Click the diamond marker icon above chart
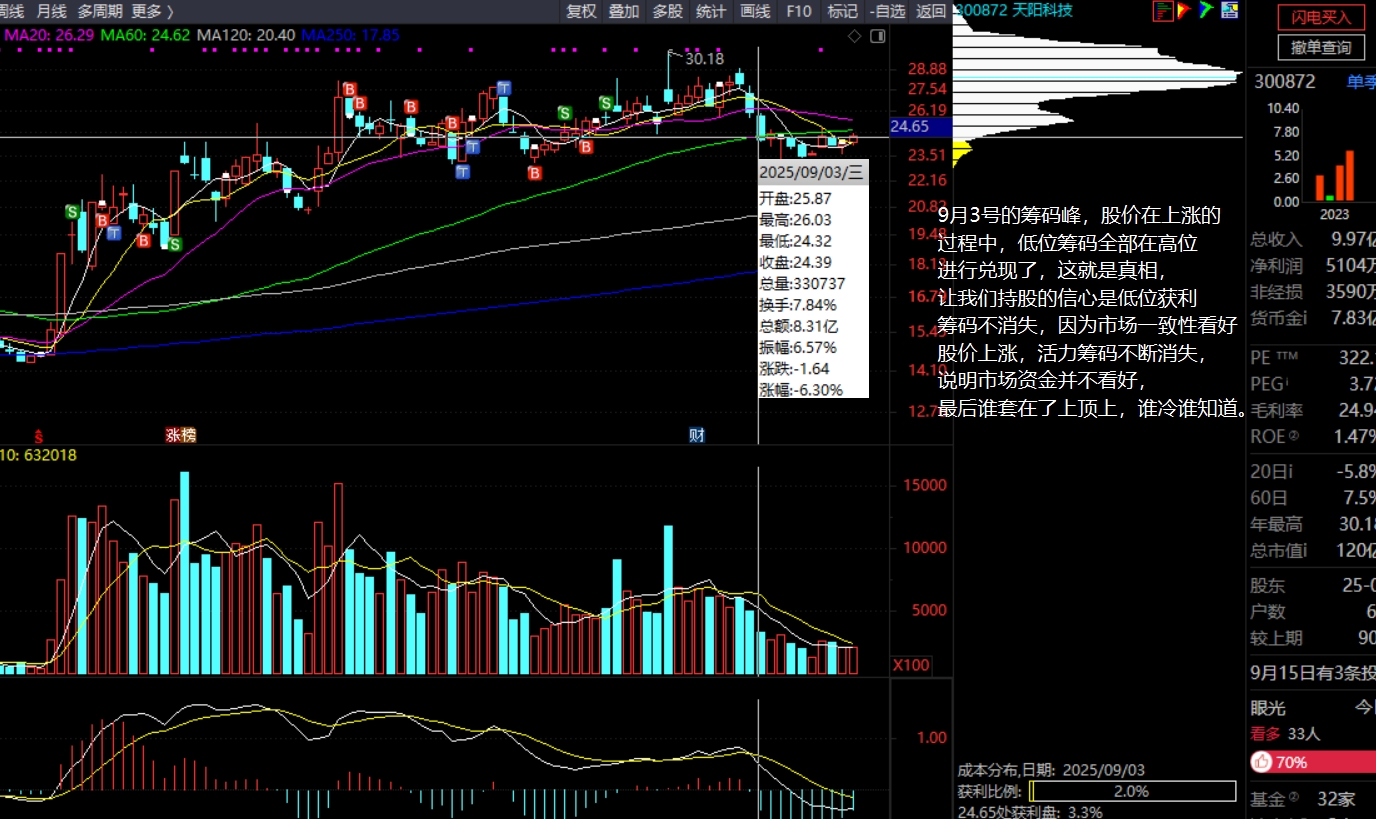 click(x=854, y=36)
